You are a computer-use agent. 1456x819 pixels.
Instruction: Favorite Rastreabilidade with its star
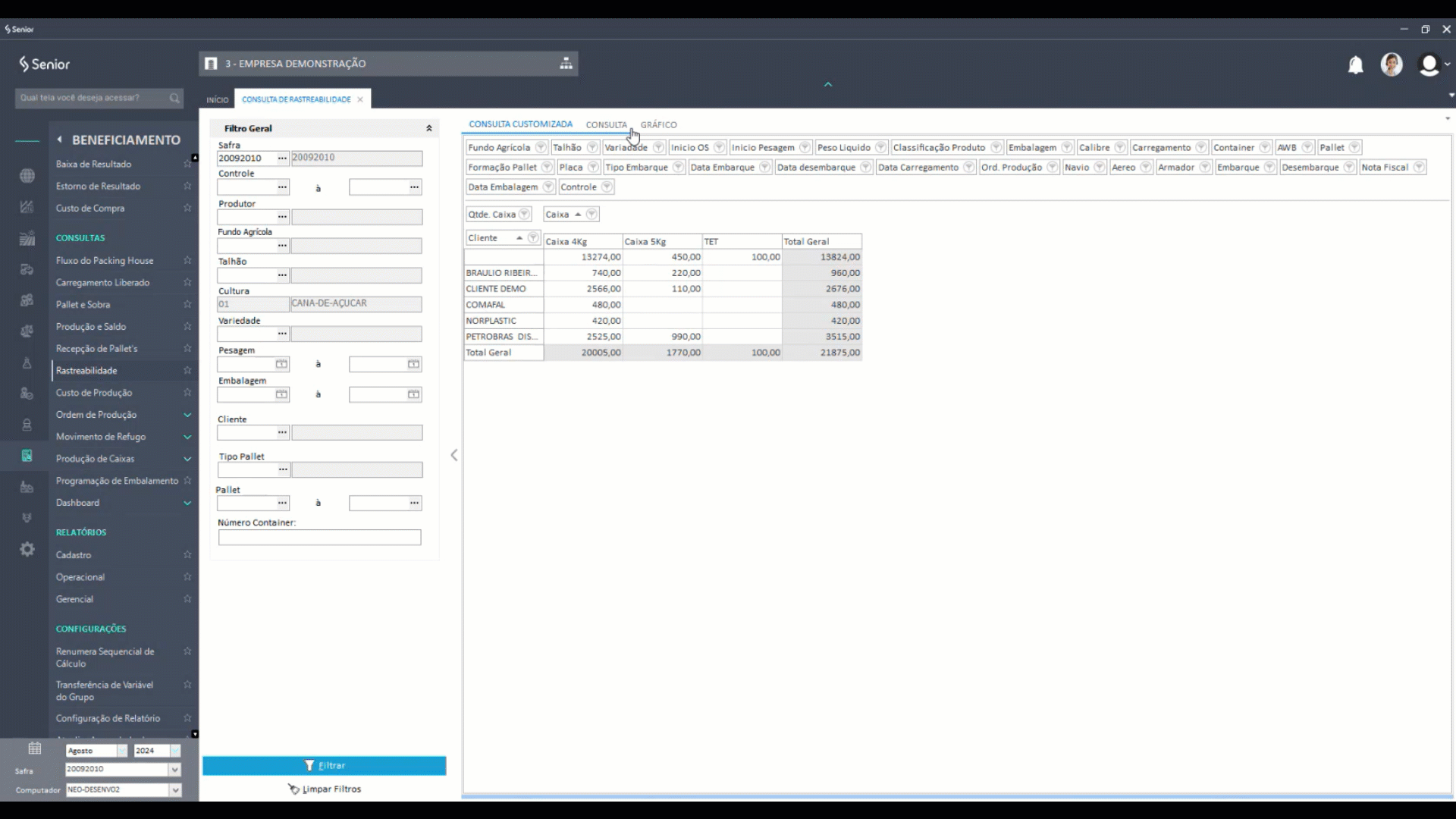pos(187,371)
